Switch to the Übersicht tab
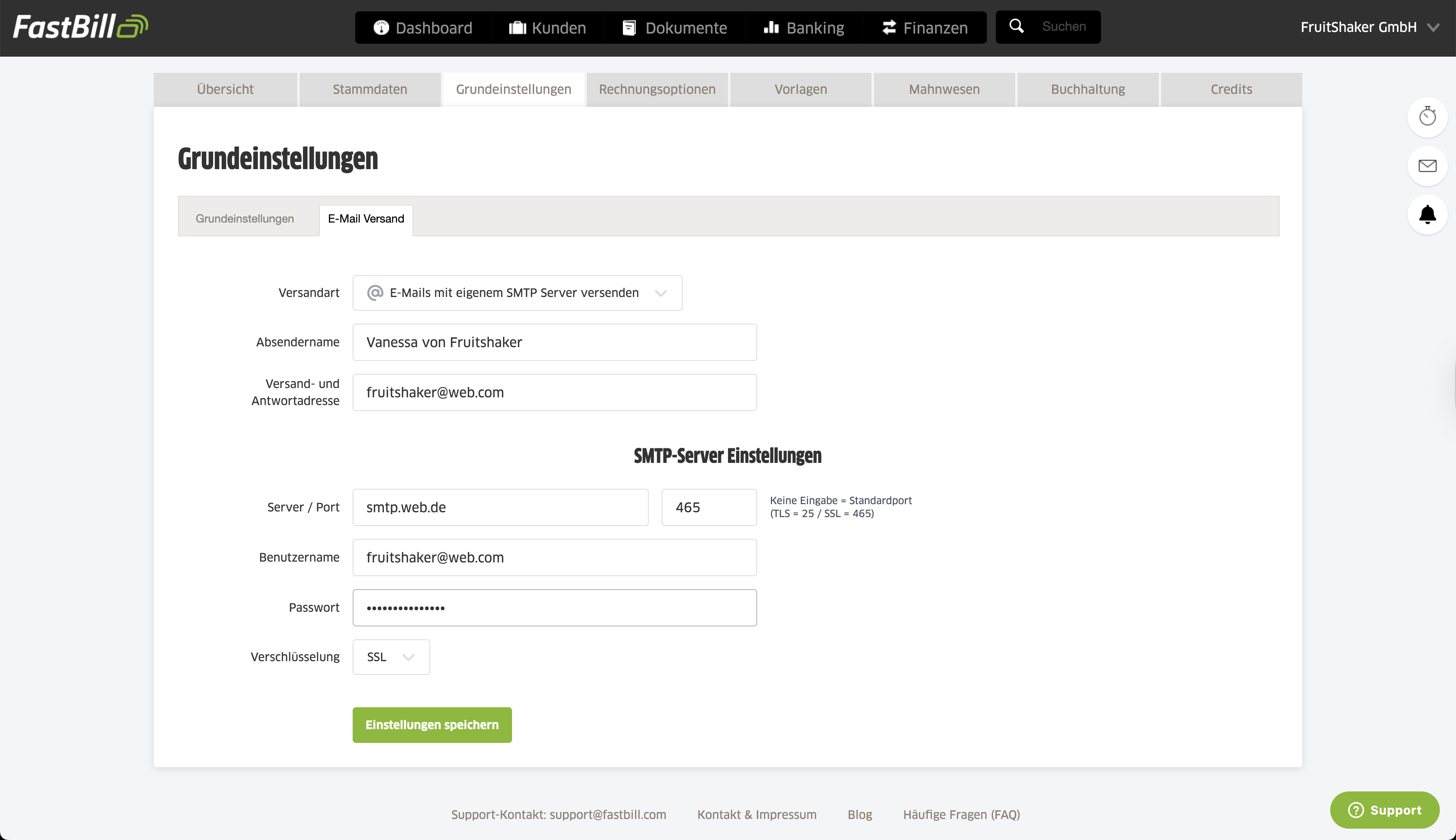The height and width of the screenshot is (840, 1456). tap(225, 89)
